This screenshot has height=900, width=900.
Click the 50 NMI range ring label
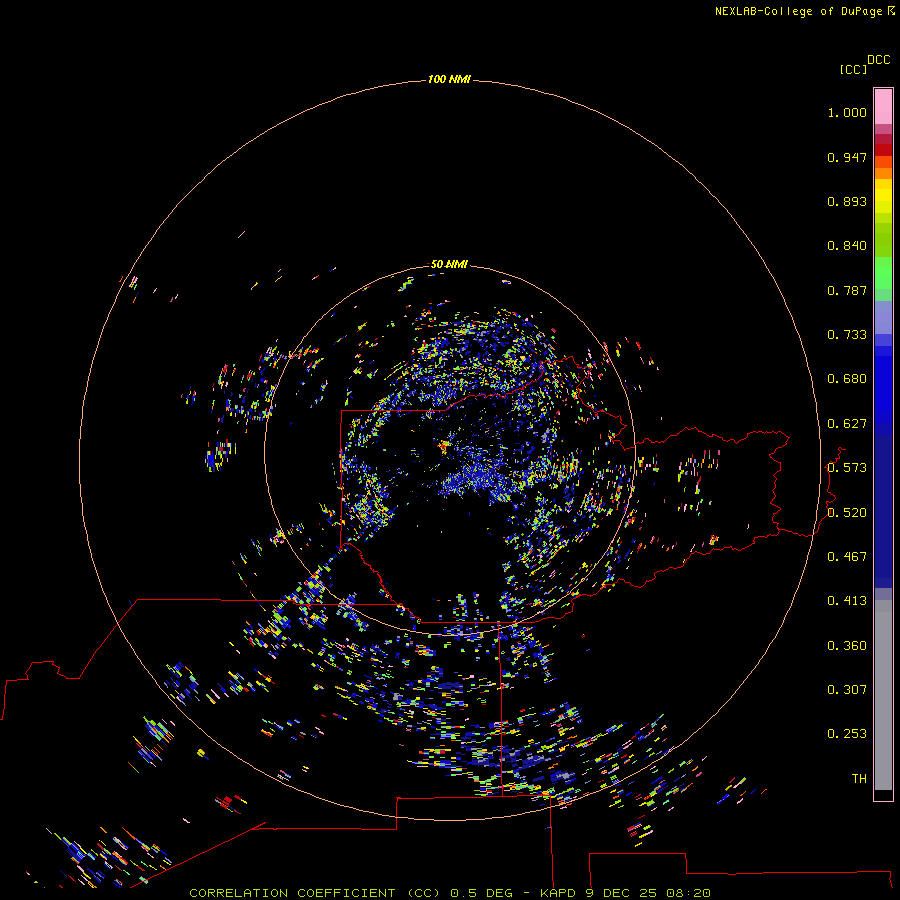click(x=449, y=264)
